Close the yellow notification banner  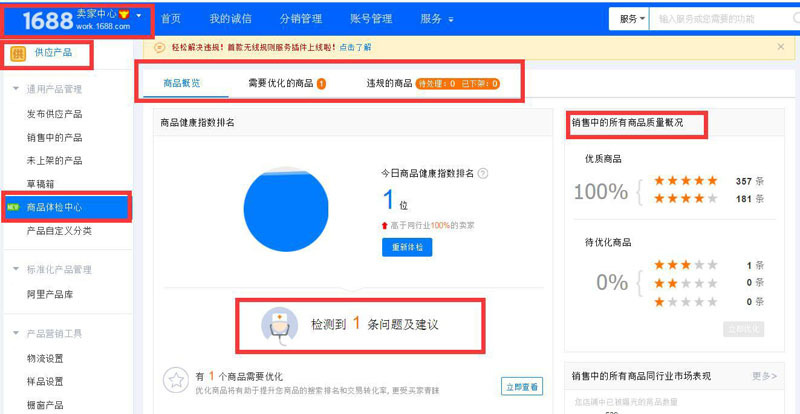(780, 47)
